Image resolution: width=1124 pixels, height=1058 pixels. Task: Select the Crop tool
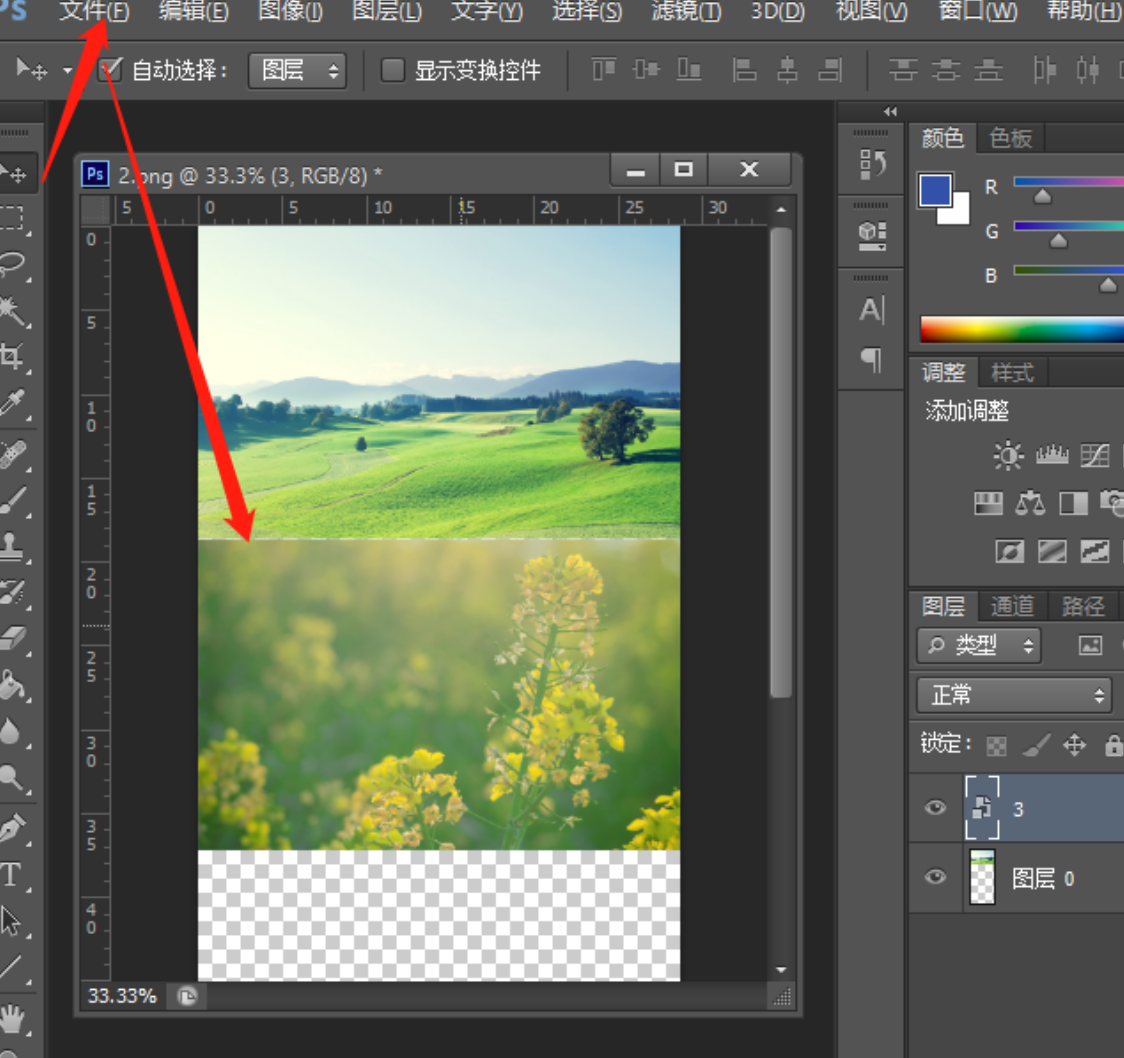tap(12, 355)
